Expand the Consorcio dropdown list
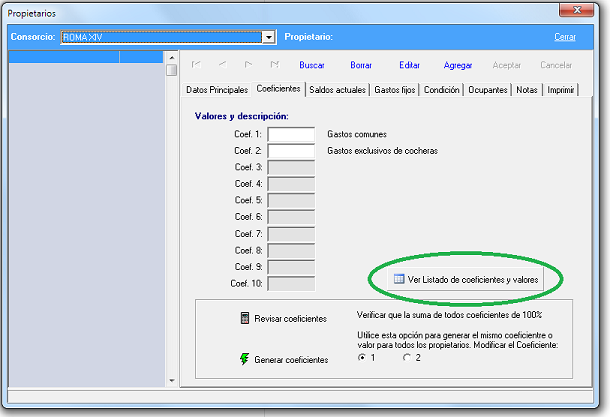Image resolution: width=610 pixels, height=417 pixels. [268, 37]
